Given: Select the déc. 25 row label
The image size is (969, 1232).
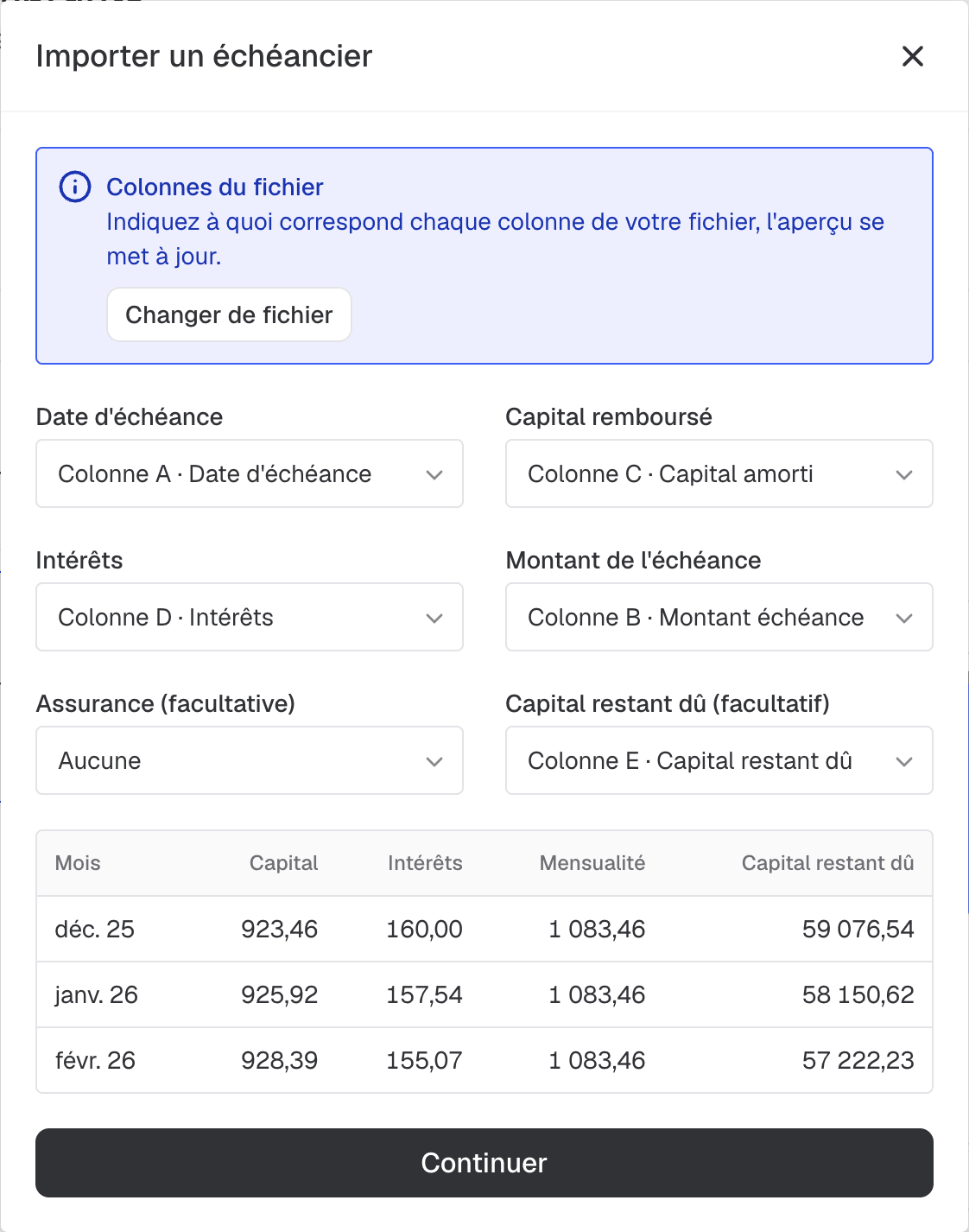Looking at the screenshot, I should [95, 929].
